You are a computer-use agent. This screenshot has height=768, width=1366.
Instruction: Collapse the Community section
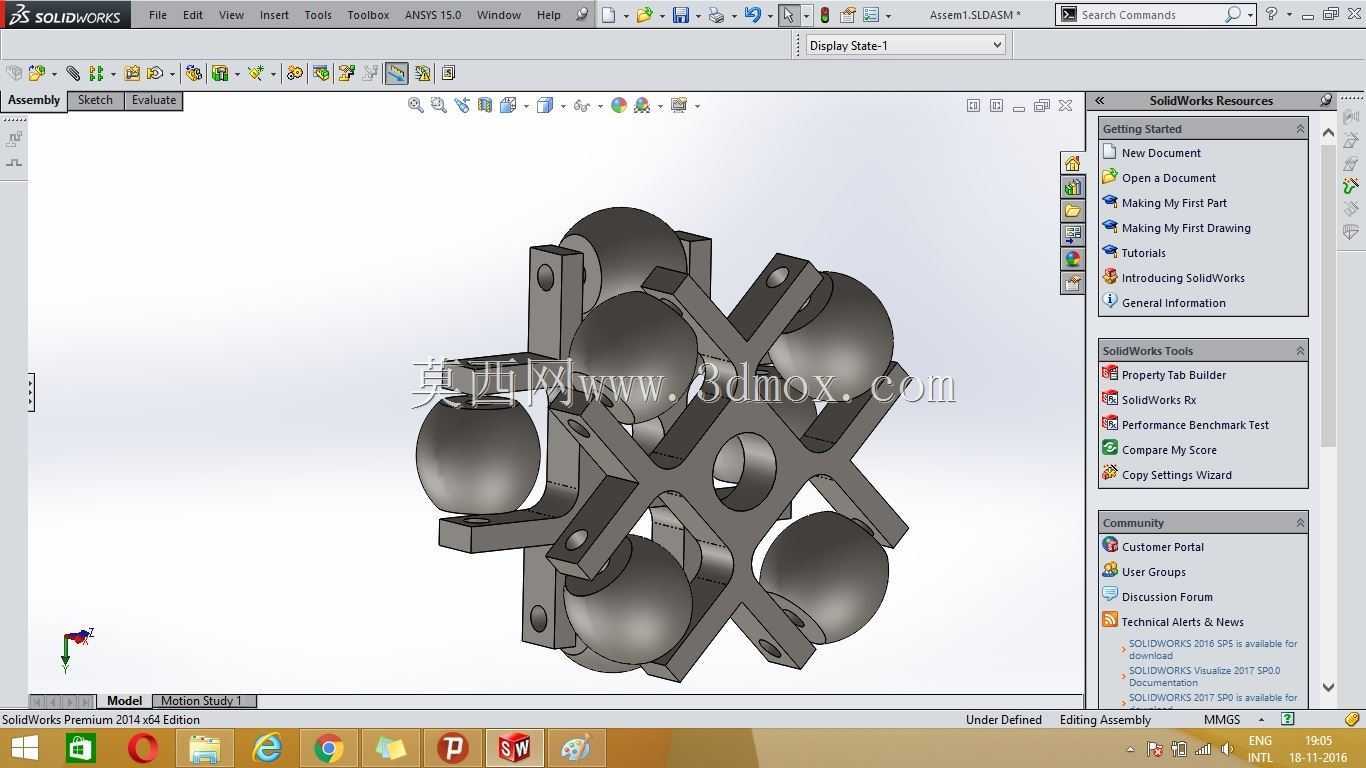click(1300, 523)
